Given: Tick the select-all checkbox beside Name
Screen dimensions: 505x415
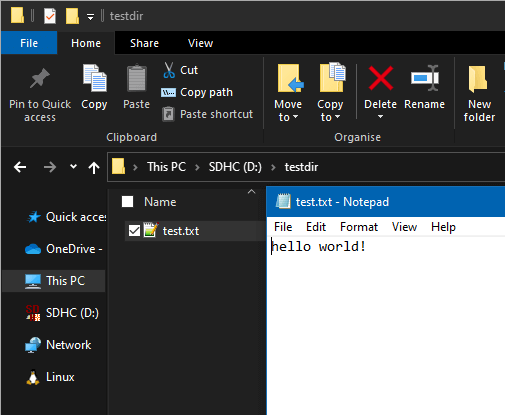Looking at the screenshot, I should coord(127,202).
